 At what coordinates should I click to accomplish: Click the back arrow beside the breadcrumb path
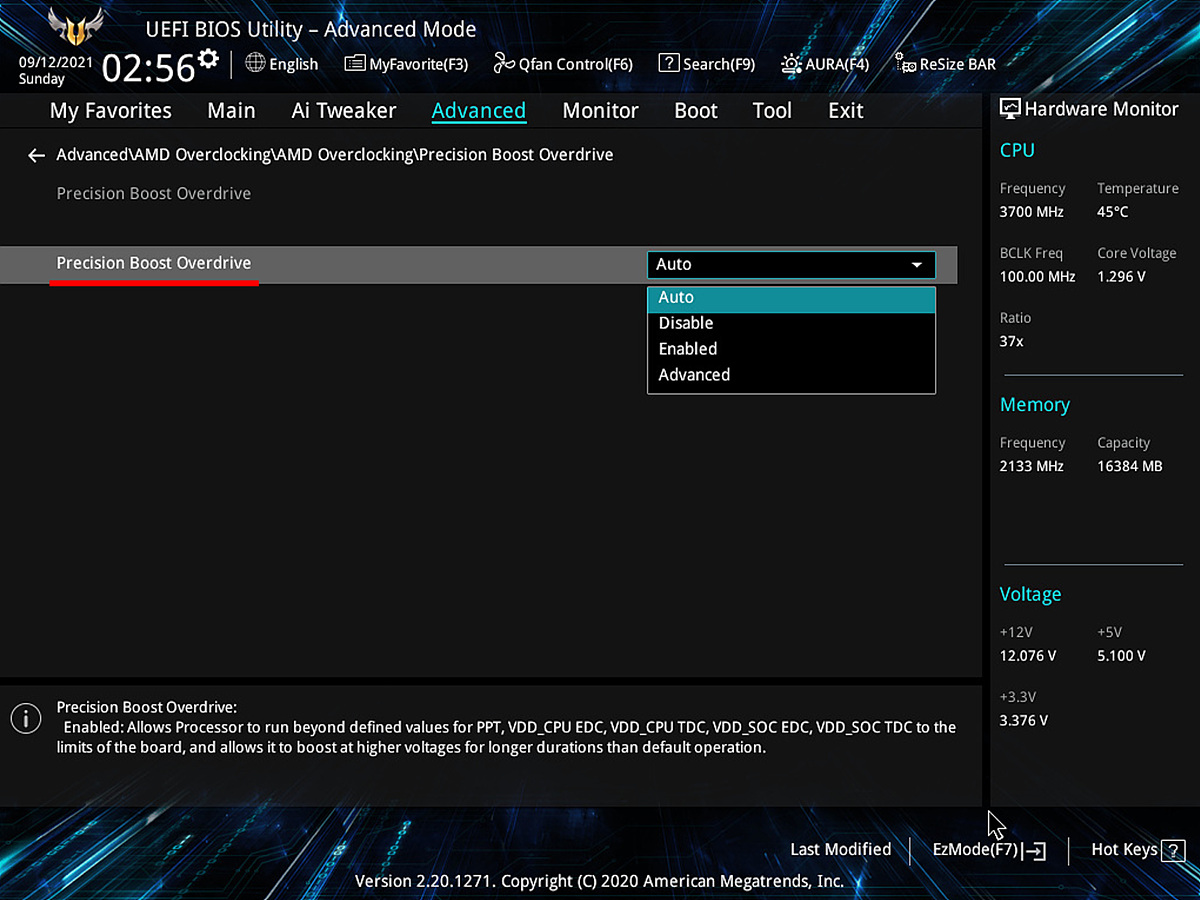[x=37, y=155]
